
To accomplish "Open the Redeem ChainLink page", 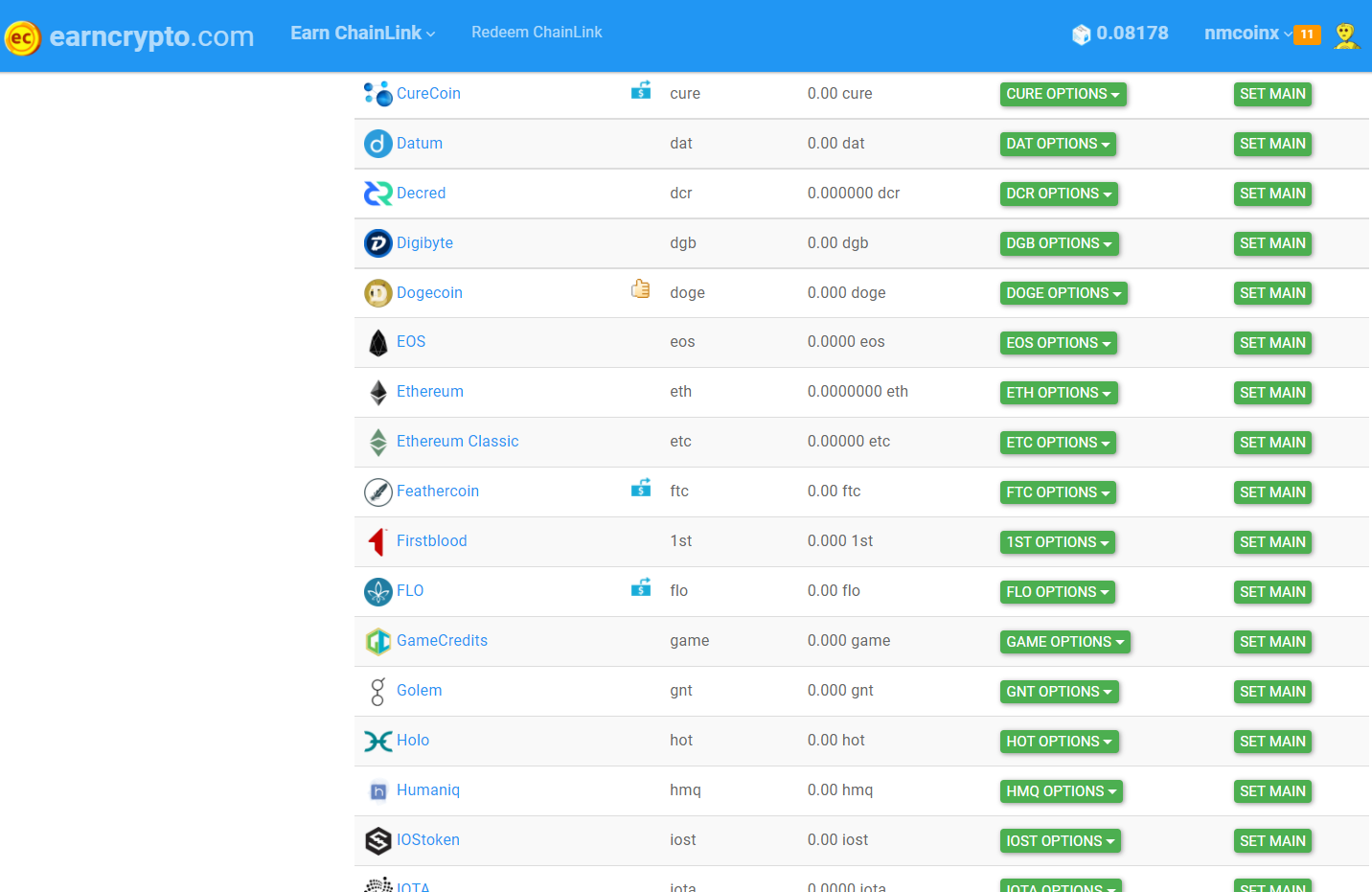I will [537, 33].
